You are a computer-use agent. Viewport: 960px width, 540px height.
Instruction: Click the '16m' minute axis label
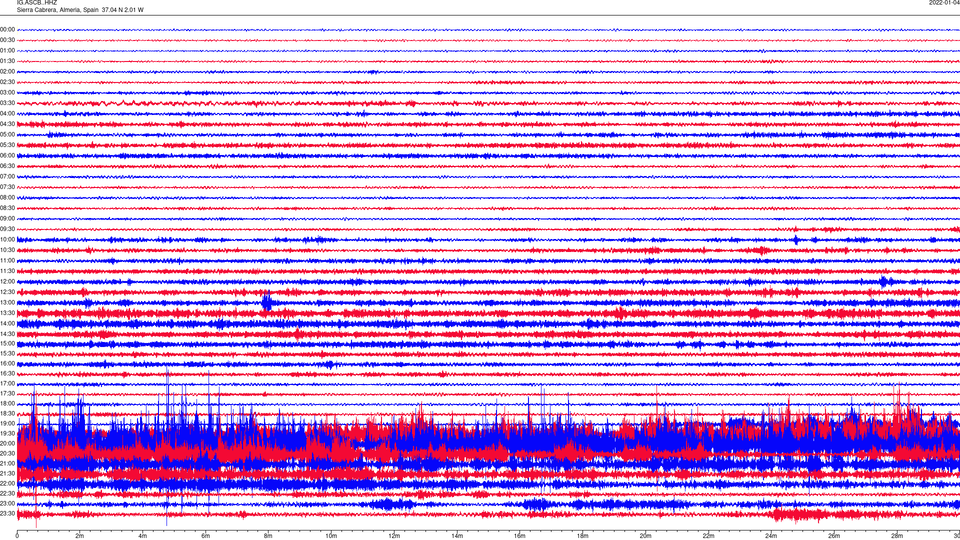pos(520,536)
